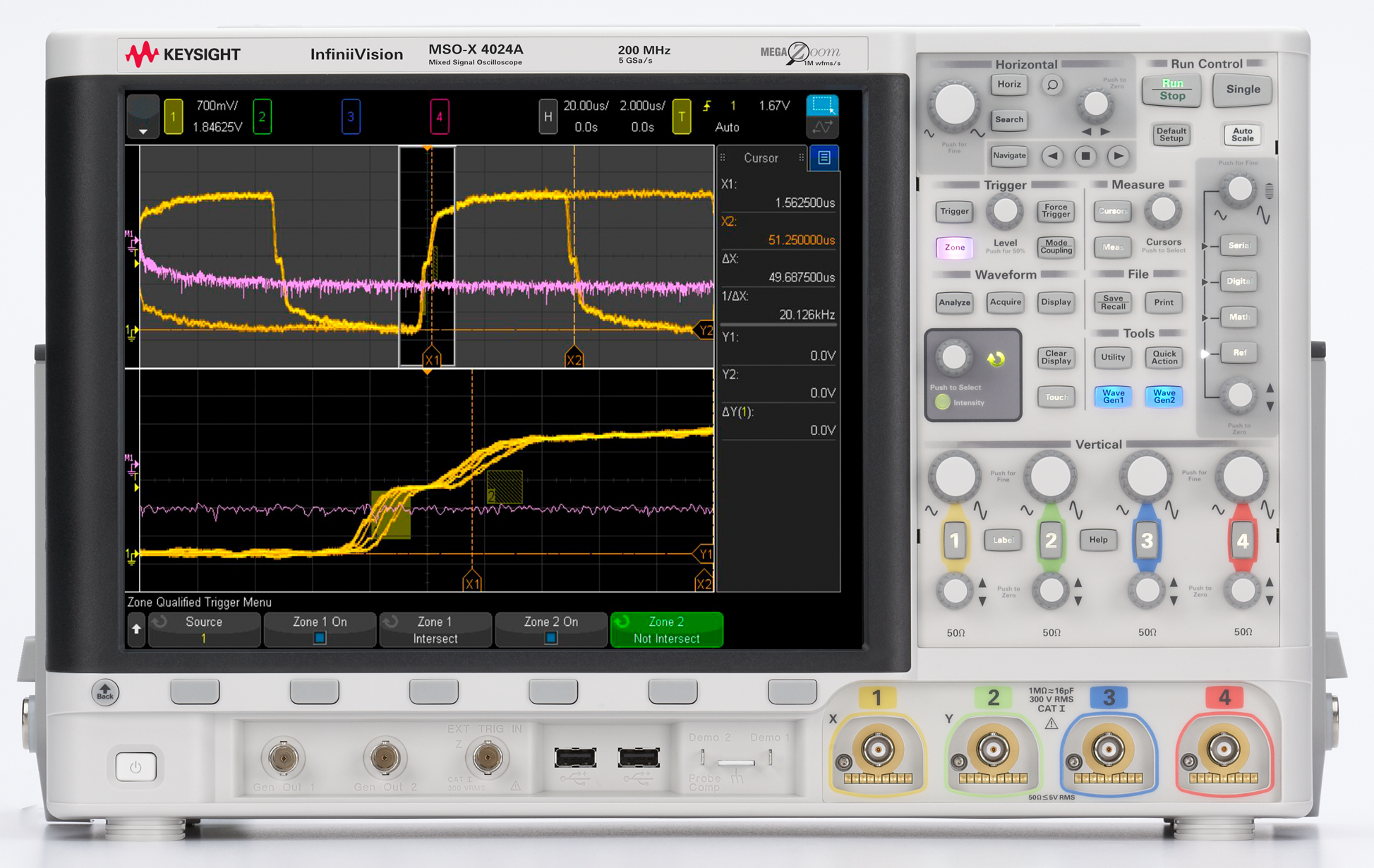Open the cursor sidebar list icon
The image size is (1374, 868).
click(824, 157)
